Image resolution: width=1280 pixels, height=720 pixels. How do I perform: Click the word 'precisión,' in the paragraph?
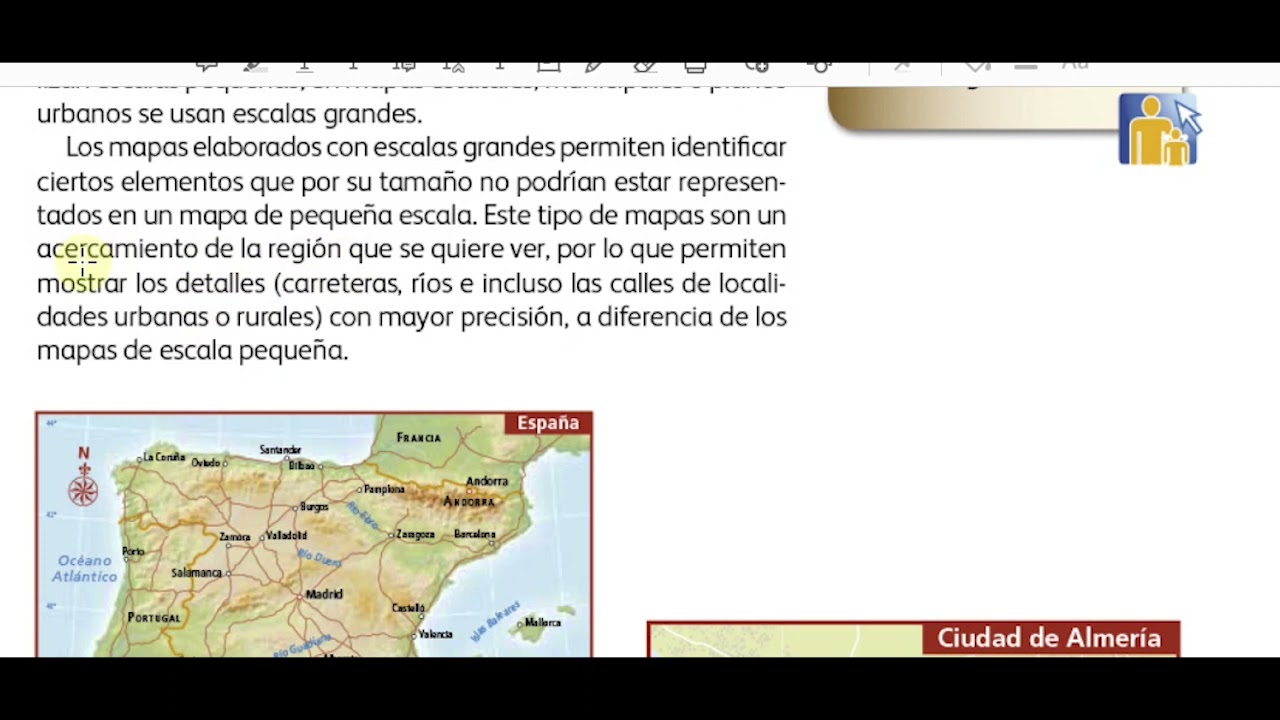coord(514,318)
